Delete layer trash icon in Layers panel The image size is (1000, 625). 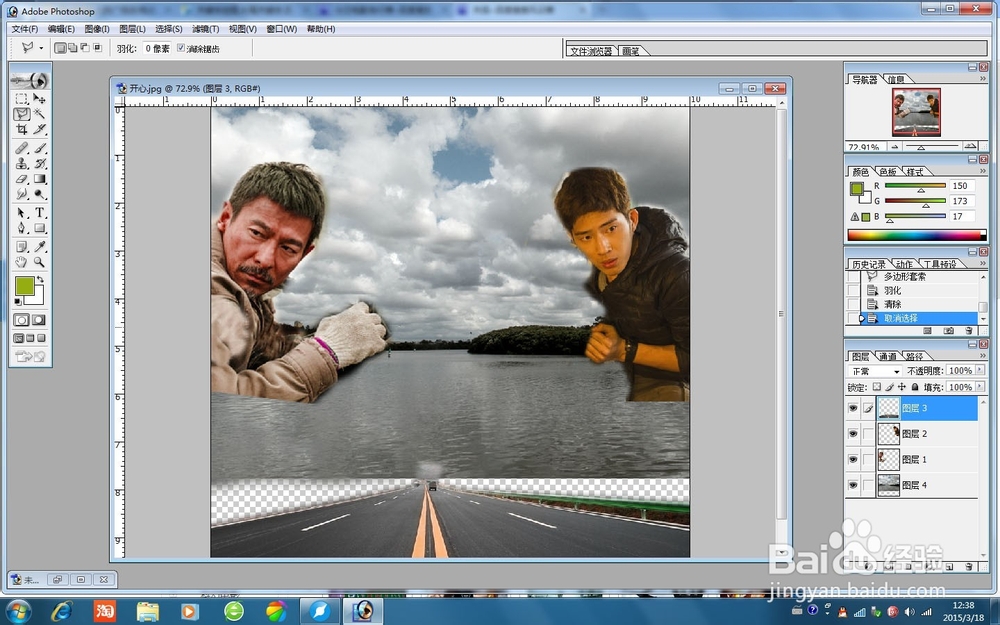(x=969, y=566)
